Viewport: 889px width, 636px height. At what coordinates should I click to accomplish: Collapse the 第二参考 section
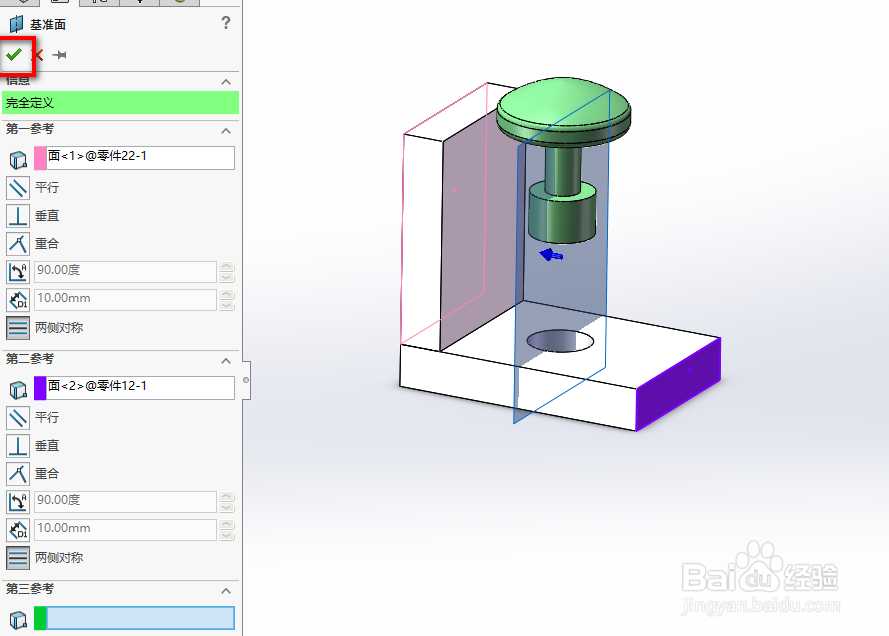click(x=226, y=361)
